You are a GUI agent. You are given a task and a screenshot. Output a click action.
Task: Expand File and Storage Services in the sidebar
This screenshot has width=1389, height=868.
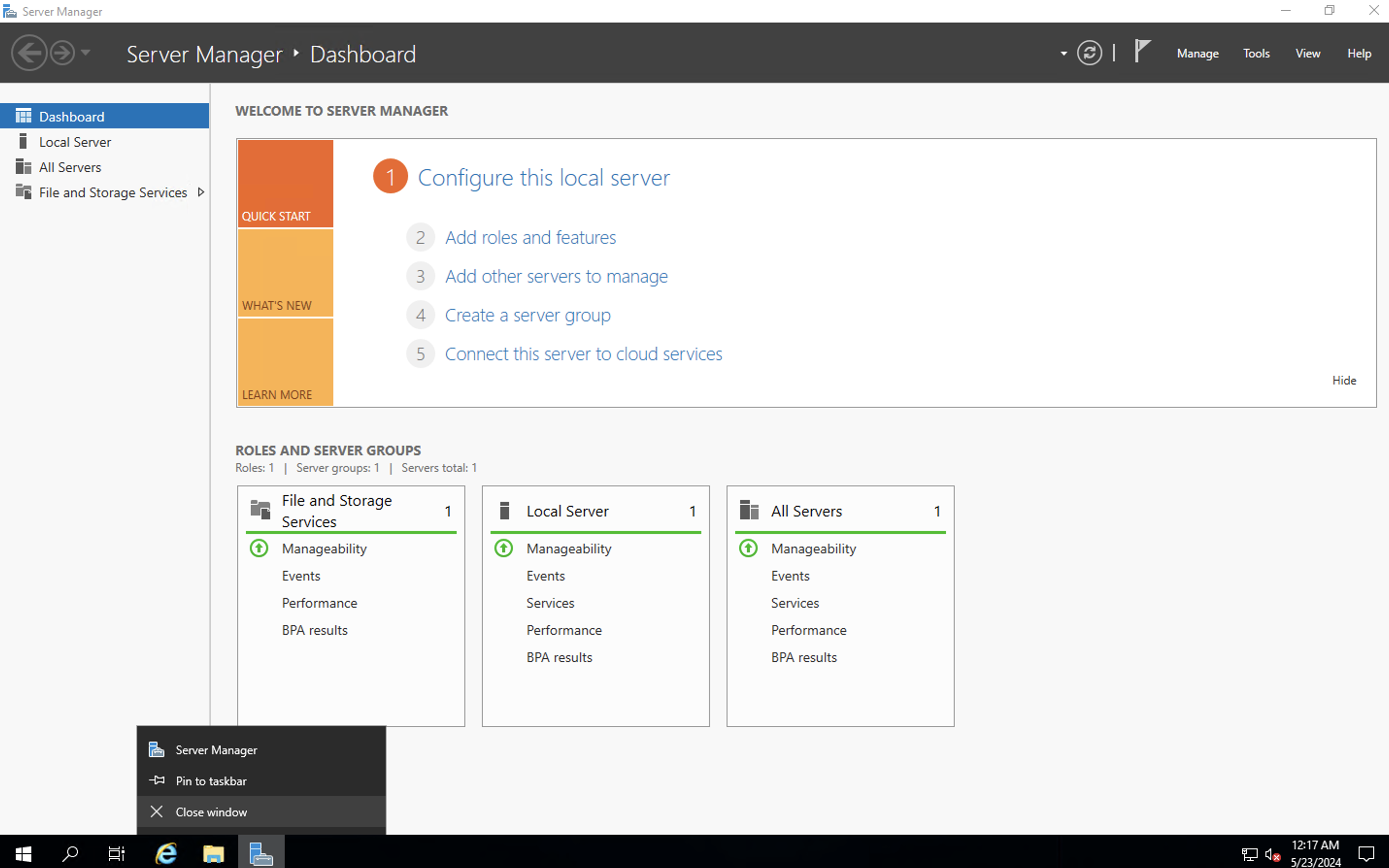pos(201,192)
